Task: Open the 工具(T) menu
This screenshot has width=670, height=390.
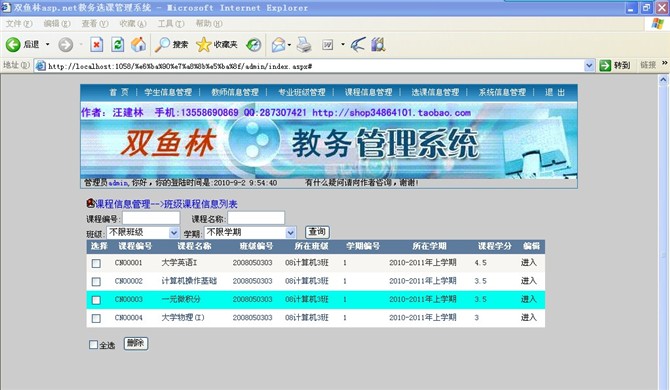Action: coord(171,23)
